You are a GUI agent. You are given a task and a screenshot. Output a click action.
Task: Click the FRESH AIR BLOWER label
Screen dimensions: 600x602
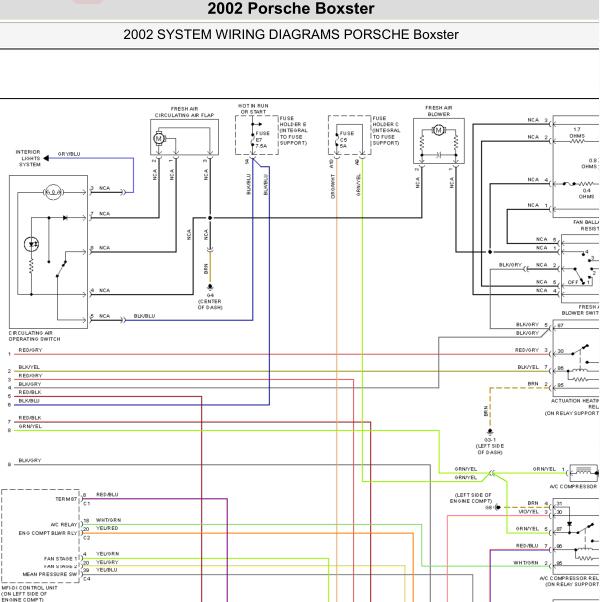[x=438, y=111]
